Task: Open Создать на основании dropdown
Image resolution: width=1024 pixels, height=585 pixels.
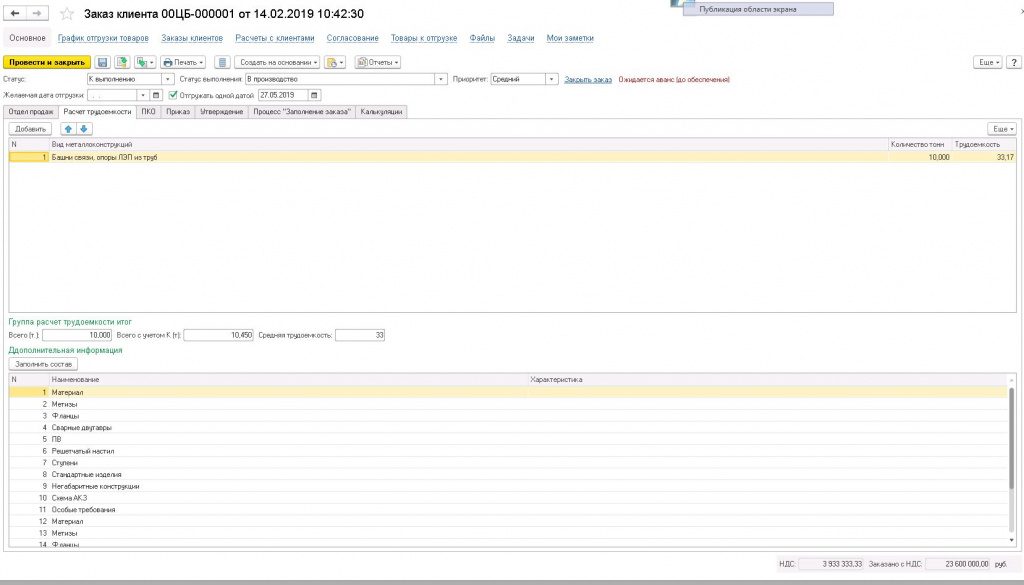Action: [277, 63]
